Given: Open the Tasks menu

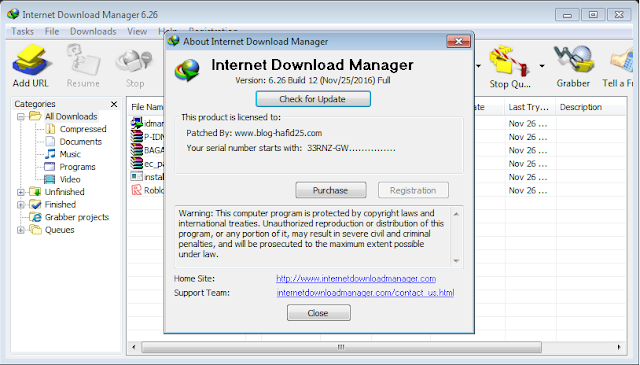Looking at the screenshot, I should pos(22,31).
